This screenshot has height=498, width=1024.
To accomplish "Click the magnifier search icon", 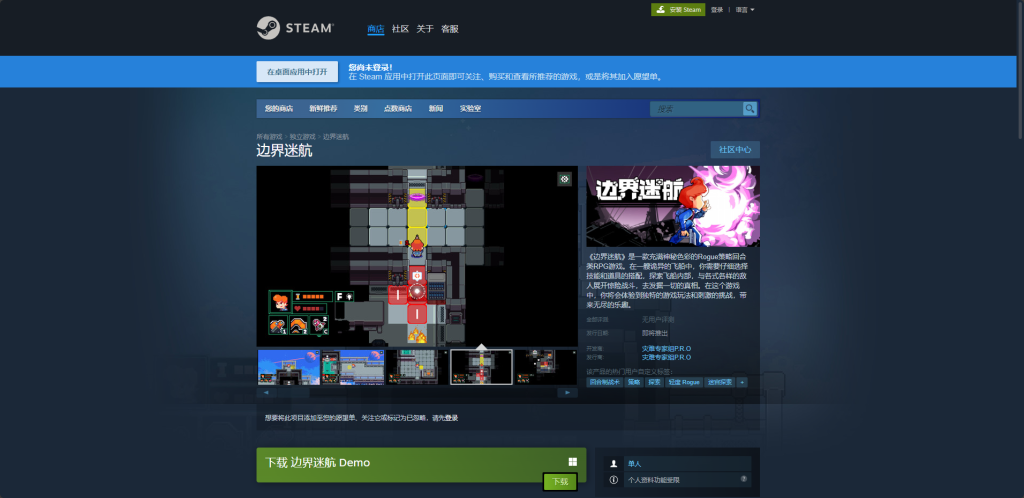I will pos(750,108).
